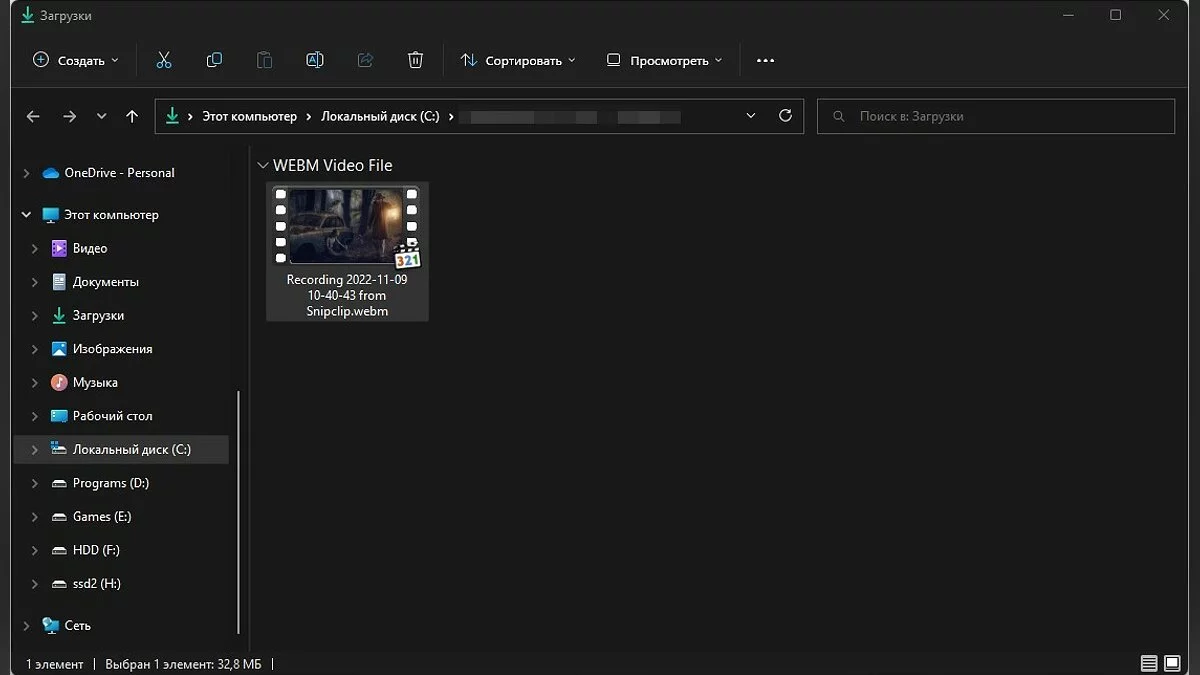The width and height of the screenshot is (1200, 675).
Task: Click the Cut scissors icon
Action: click(x=164, y=60)
